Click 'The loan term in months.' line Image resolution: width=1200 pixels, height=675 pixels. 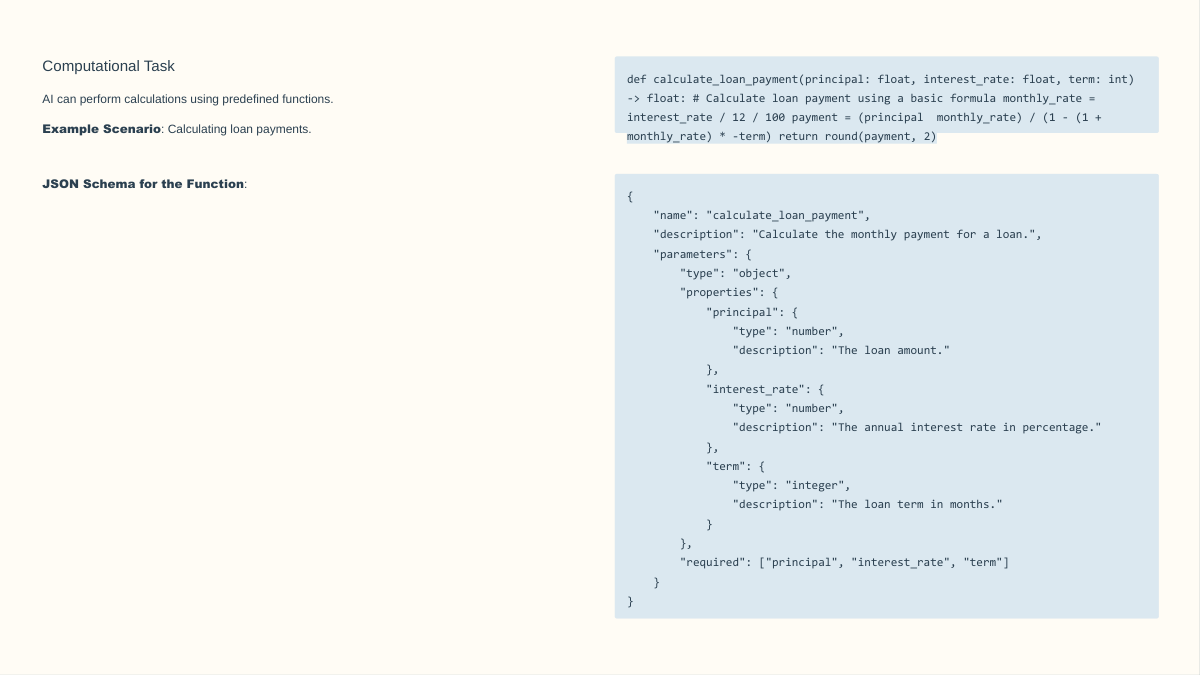point(867,504)
